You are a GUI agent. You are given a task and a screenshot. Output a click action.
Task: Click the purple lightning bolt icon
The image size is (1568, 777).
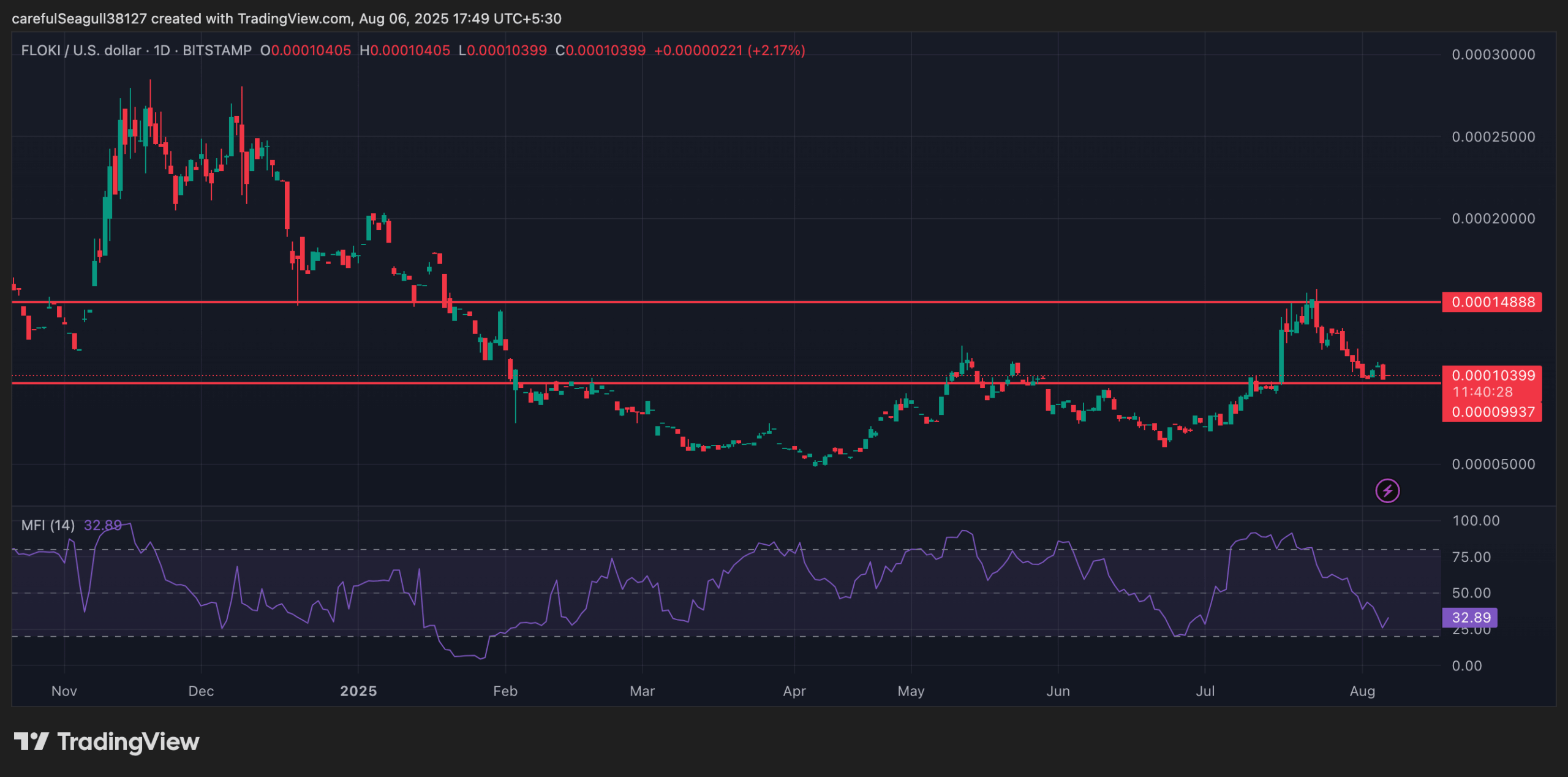click(x=1387, y=491)
